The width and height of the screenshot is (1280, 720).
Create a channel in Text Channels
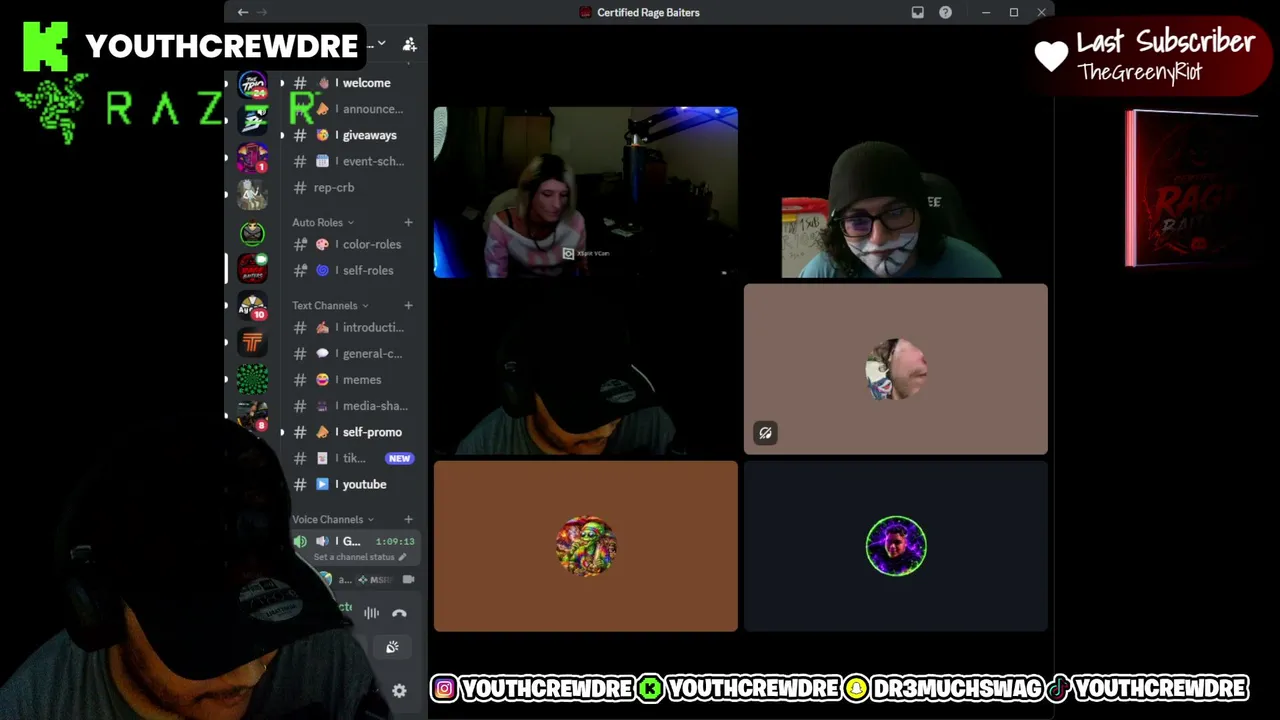[x=408, y=305]
